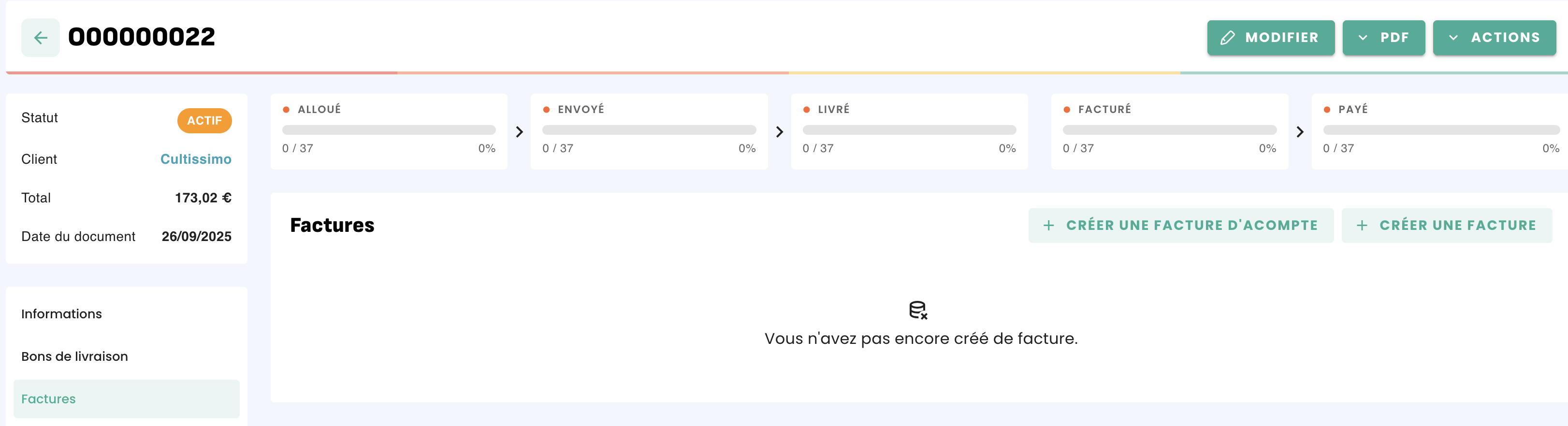Image resolution: width=1568 pixels, height=426 pixels.
Task: Click plus icon for facture d'acompte
Action: pyautogui.click(x=1048, y=225)
